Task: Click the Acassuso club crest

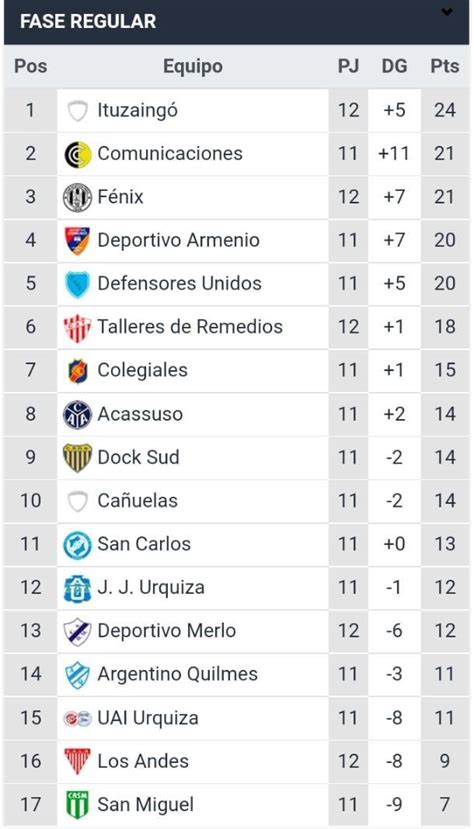Action: [78, 414]
